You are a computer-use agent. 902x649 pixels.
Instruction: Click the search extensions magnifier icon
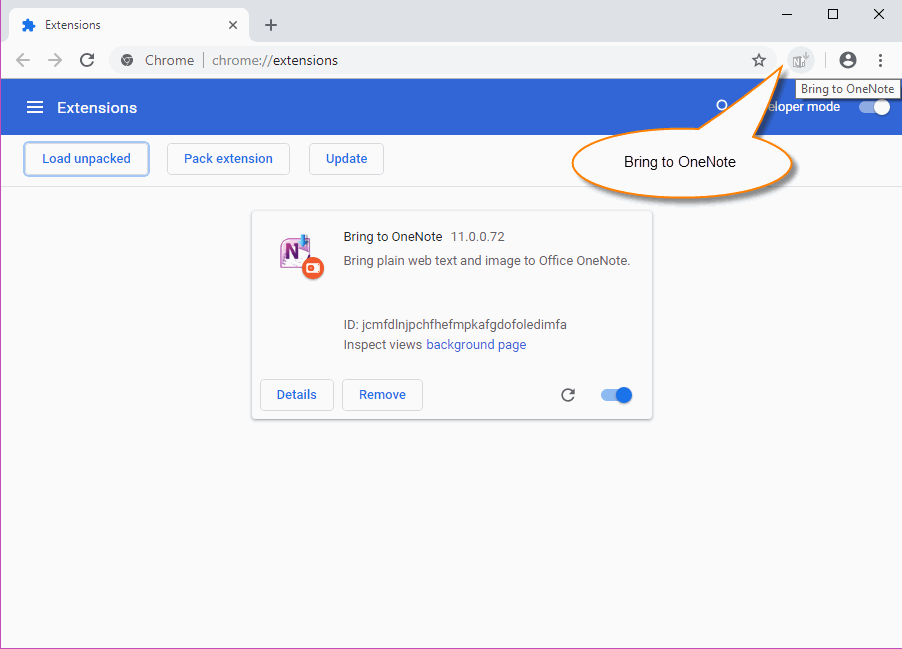tap(721, 105)
